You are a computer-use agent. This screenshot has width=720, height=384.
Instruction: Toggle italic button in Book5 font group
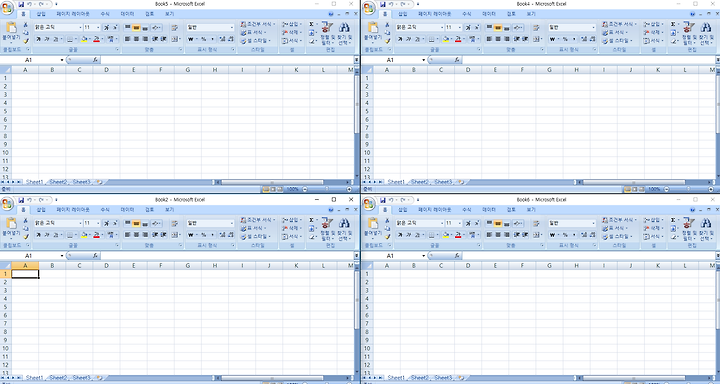click(47, 39)
